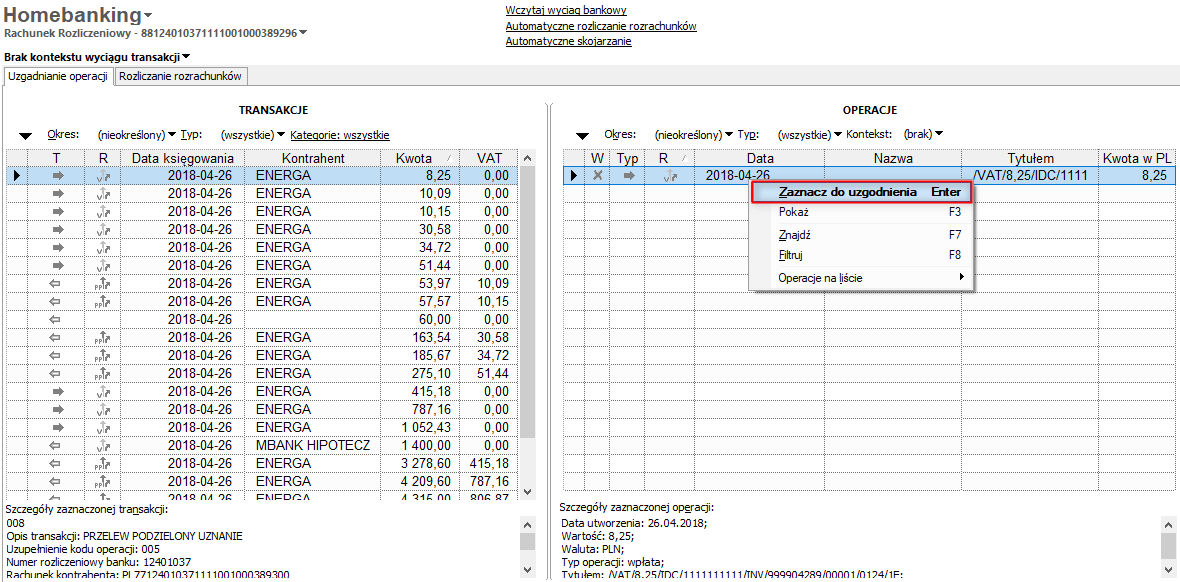1180x582 pixels.
Task: Open the Homebanking title dropdown arrow
Action: 148,16
